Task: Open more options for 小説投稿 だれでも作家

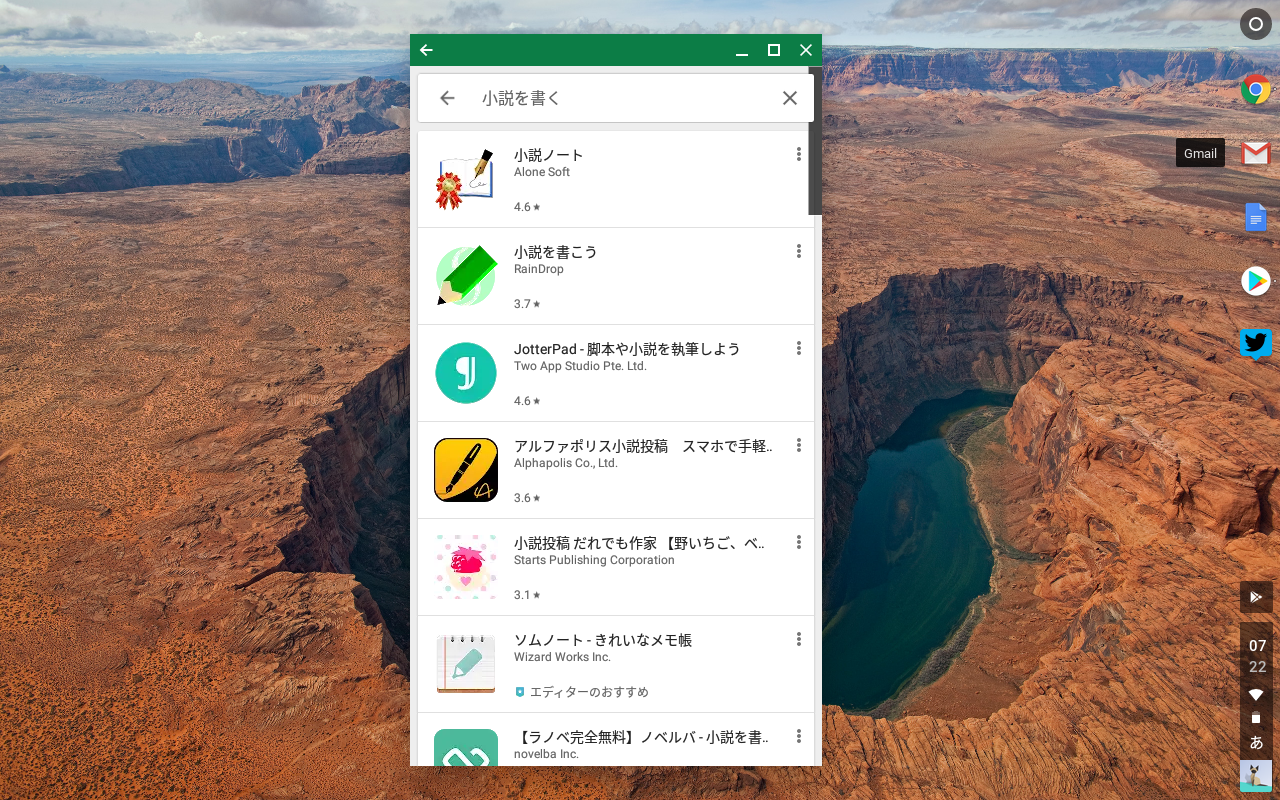Action: pyautogui.click(x=798, y=542)
